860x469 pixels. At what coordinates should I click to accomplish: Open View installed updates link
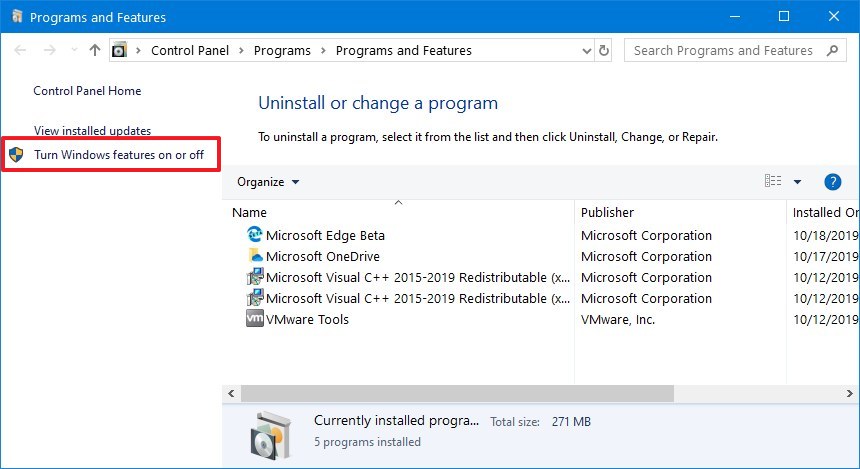pyautogui.click(x=92, y=131)
